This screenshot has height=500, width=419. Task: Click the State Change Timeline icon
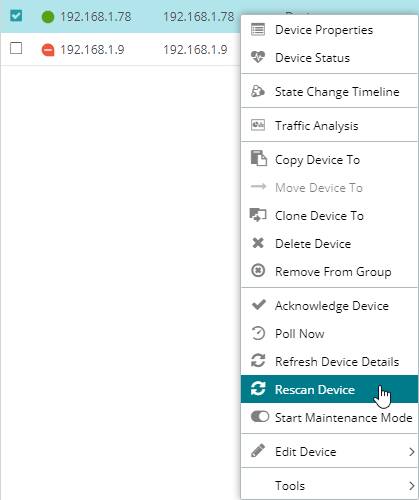tap(258, 91)
